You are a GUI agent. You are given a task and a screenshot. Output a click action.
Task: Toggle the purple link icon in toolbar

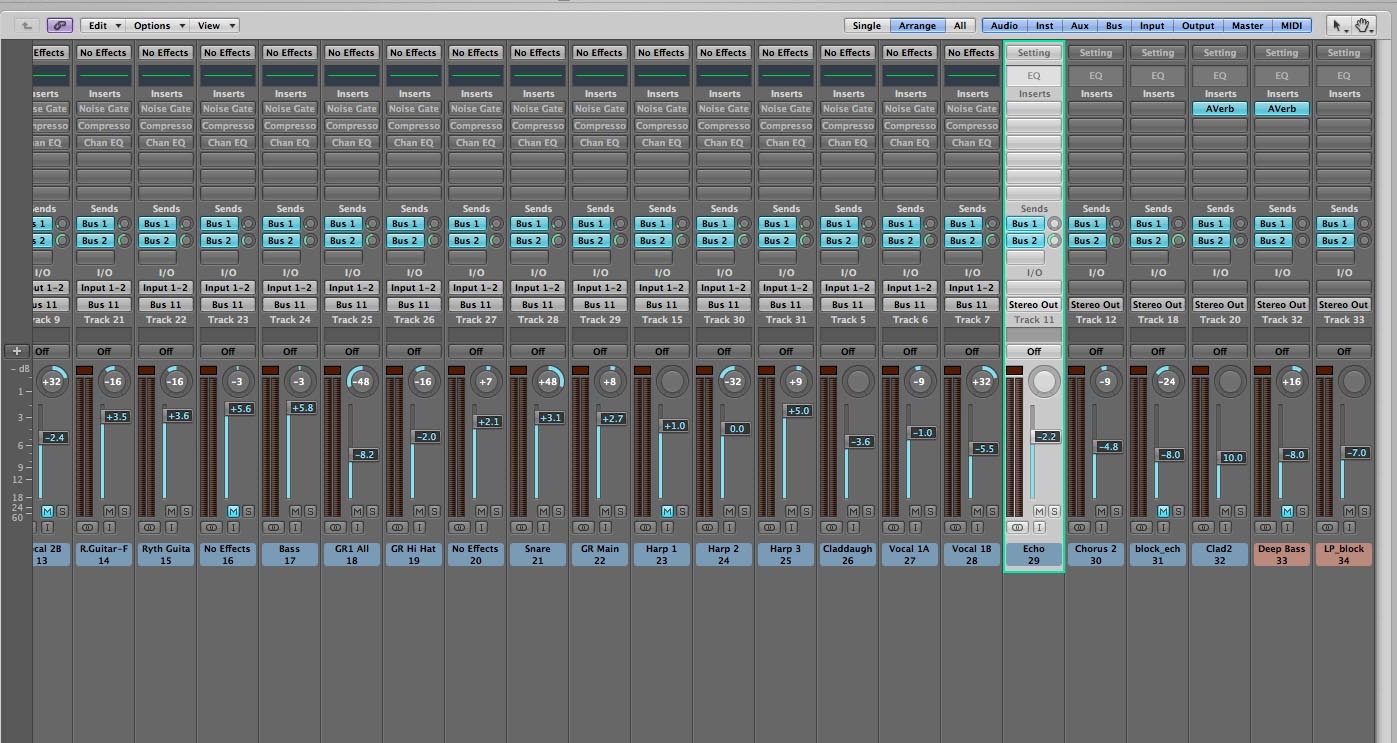[x=59, y=25]
